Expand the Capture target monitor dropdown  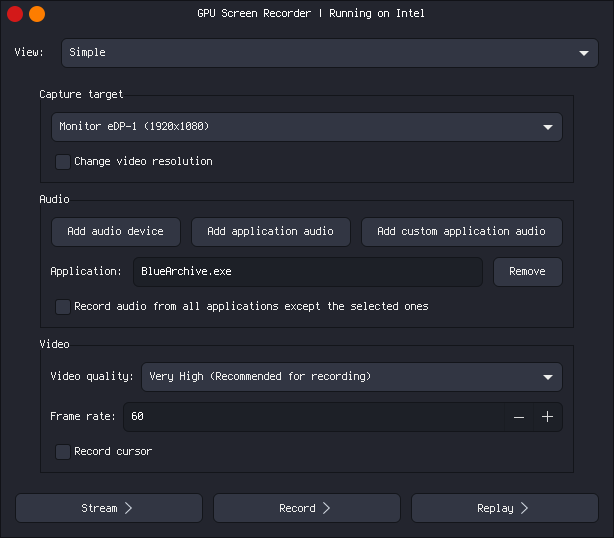306,127
